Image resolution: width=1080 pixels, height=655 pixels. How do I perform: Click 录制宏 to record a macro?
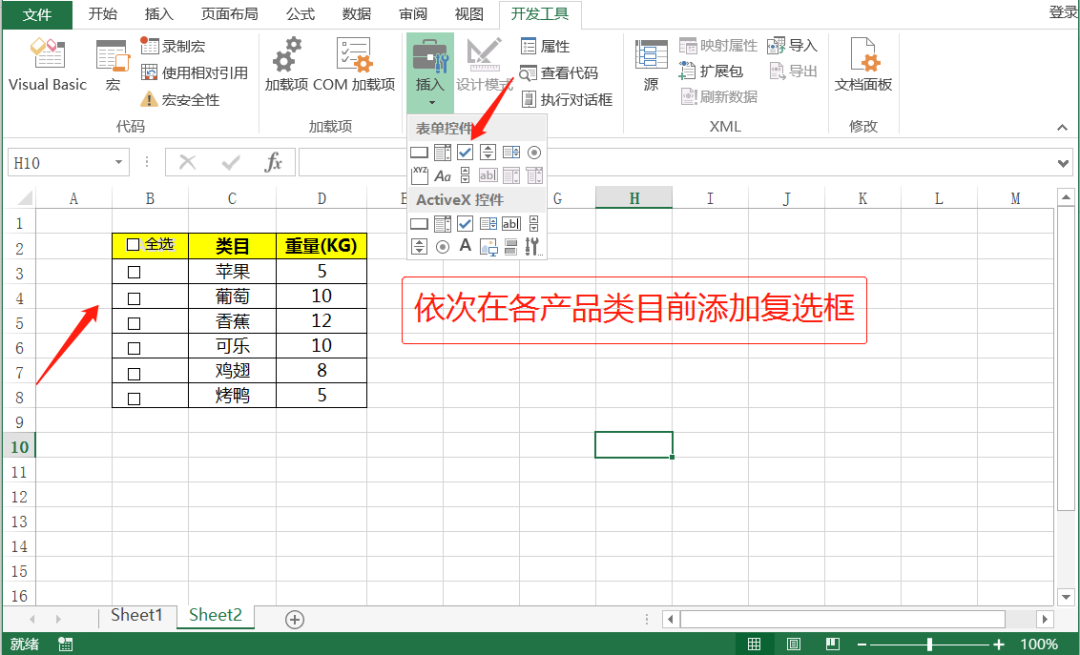click(174, 46)
